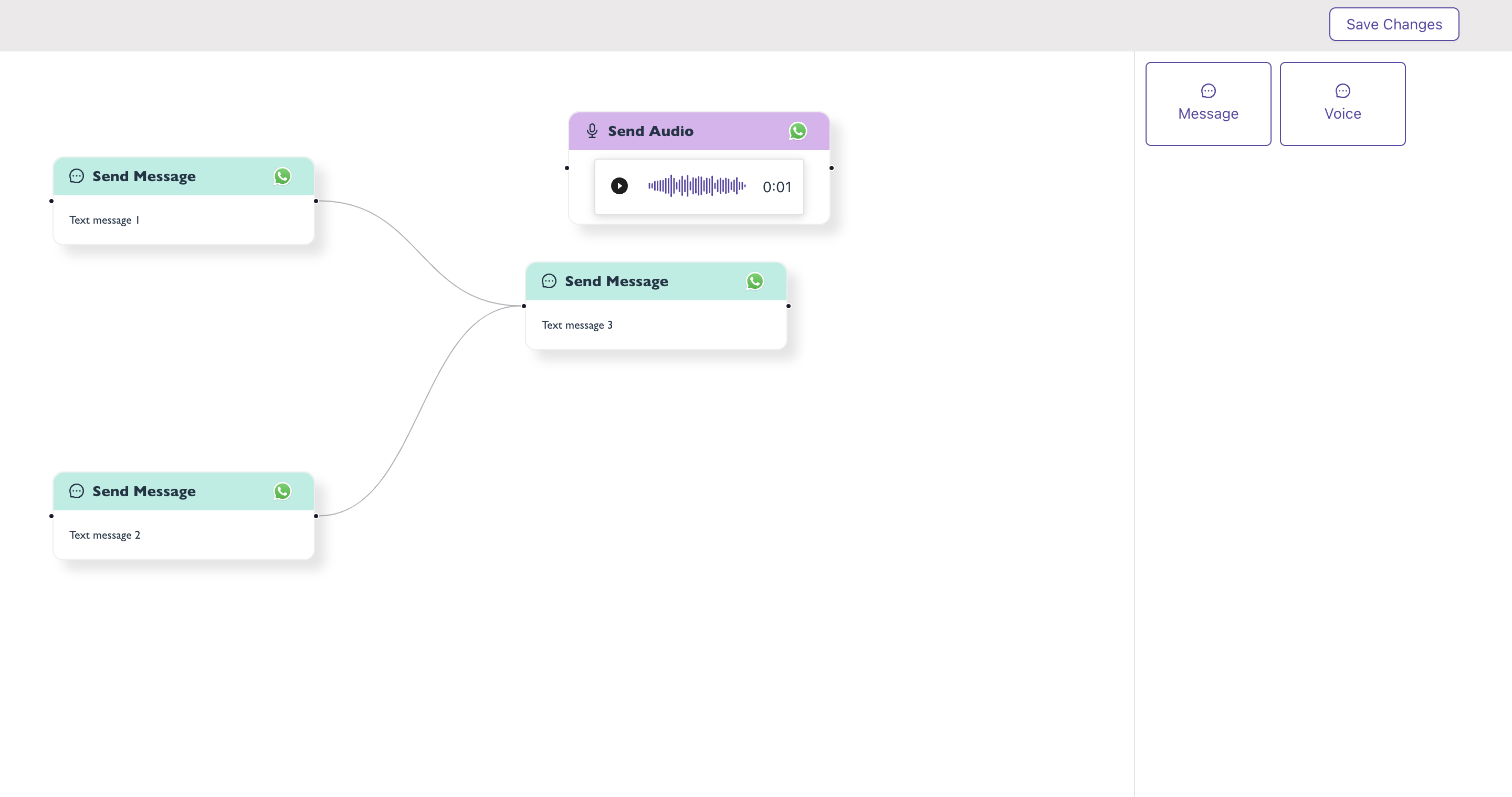1512x797 pixels.
Task: Click chat bubble icon on Text message 1 node
Action: pyautogui.click(x=76, y=176)
